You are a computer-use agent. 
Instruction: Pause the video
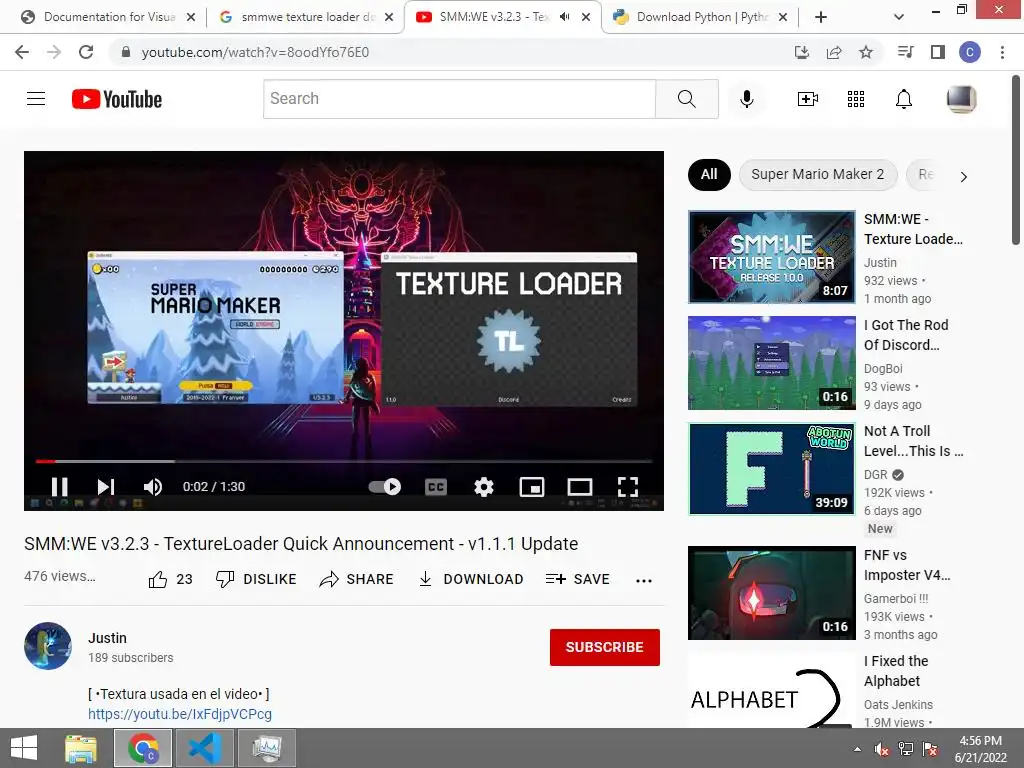pyautogui.click(x=59, y=487)
